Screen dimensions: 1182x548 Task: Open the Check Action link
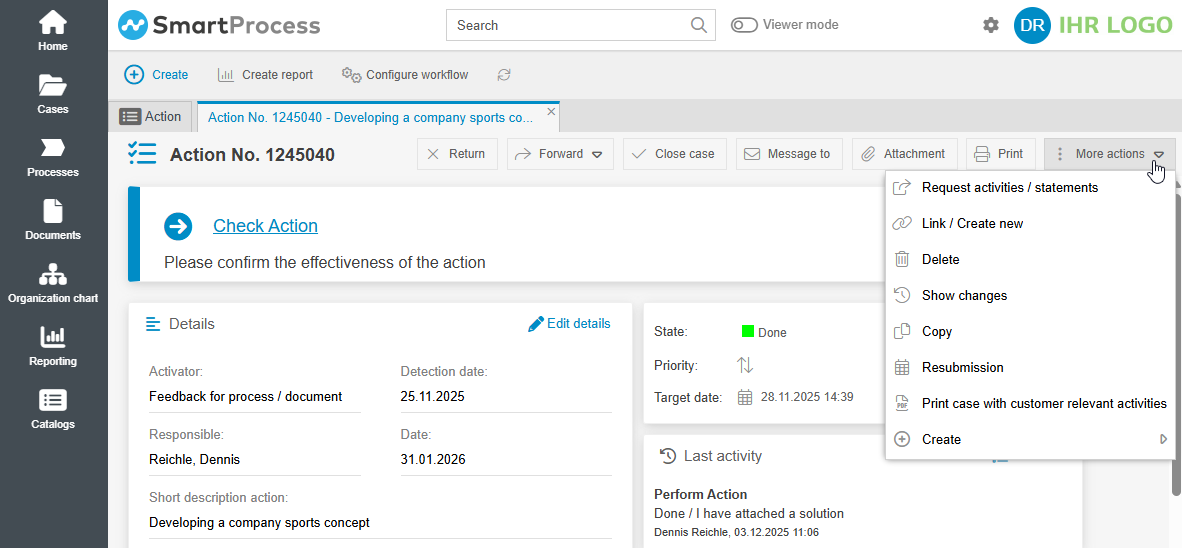(x=265, y=226)
